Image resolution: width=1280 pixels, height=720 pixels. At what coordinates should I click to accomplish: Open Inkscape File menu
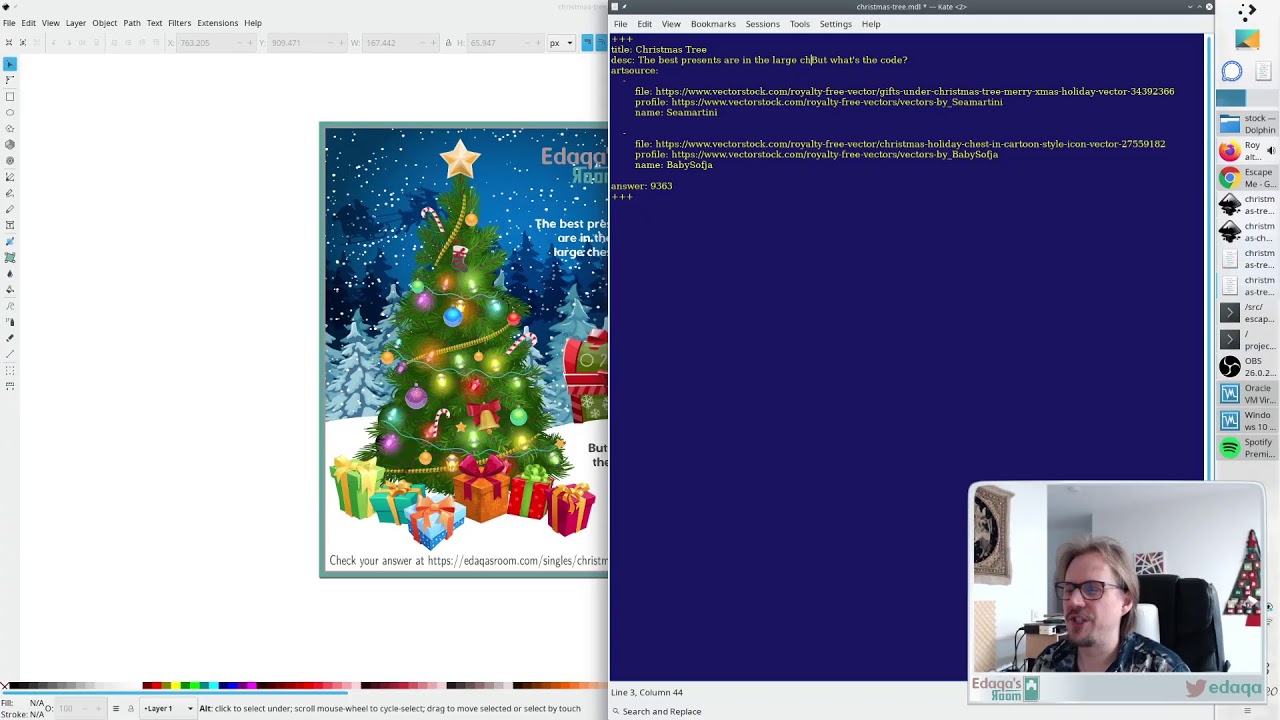click(8, 23)
